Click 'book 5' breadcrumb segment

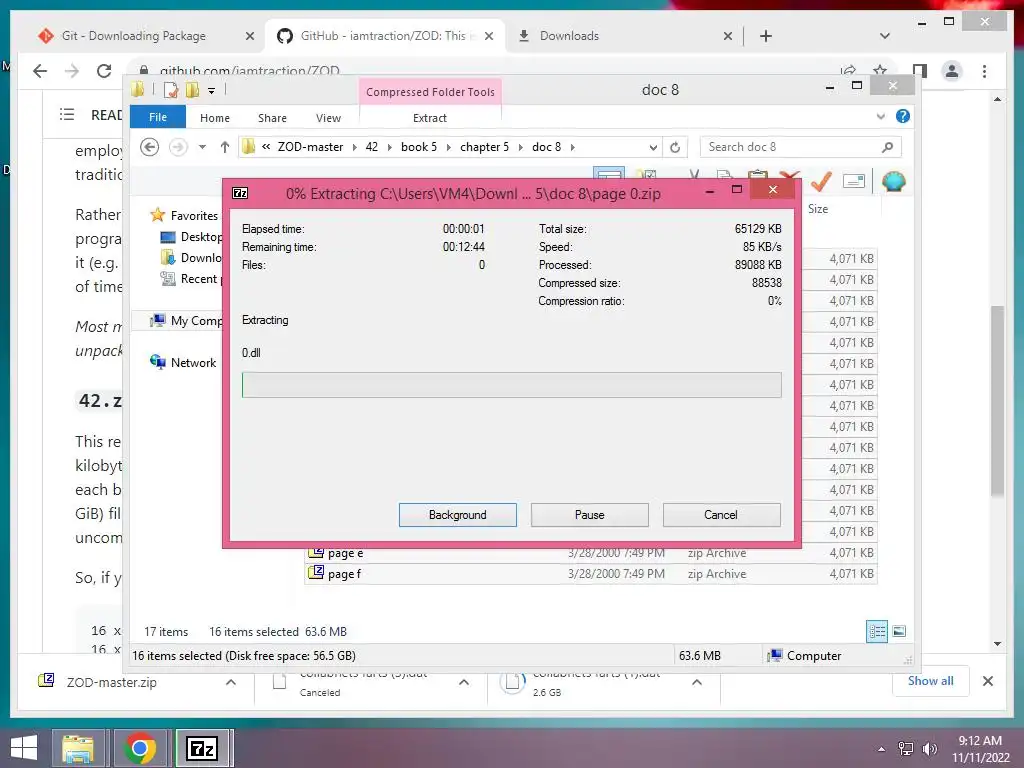click(419, 147)
